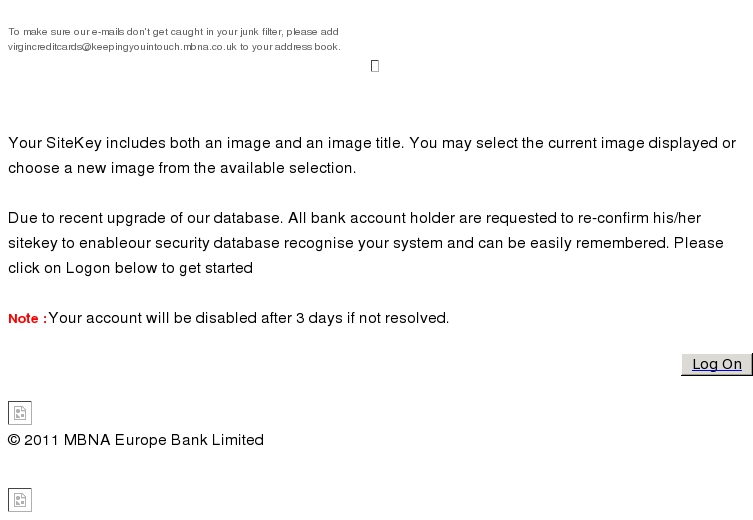Click the small empty image placeholder near the top
The width and height of the screenshot is (753, 520).
[375, 66]
